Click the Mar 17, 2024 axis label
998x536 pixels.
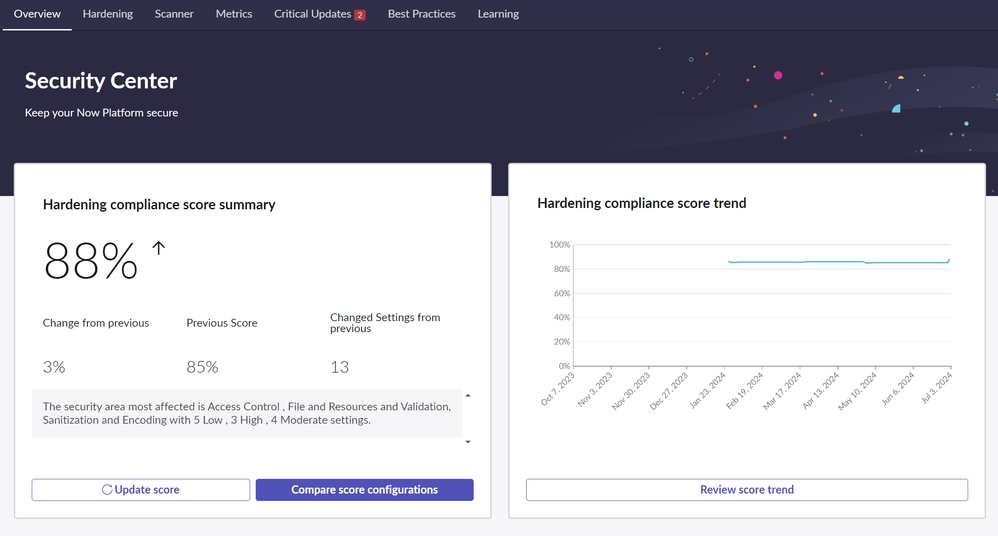pyautogui.click(x=782, y=391)
